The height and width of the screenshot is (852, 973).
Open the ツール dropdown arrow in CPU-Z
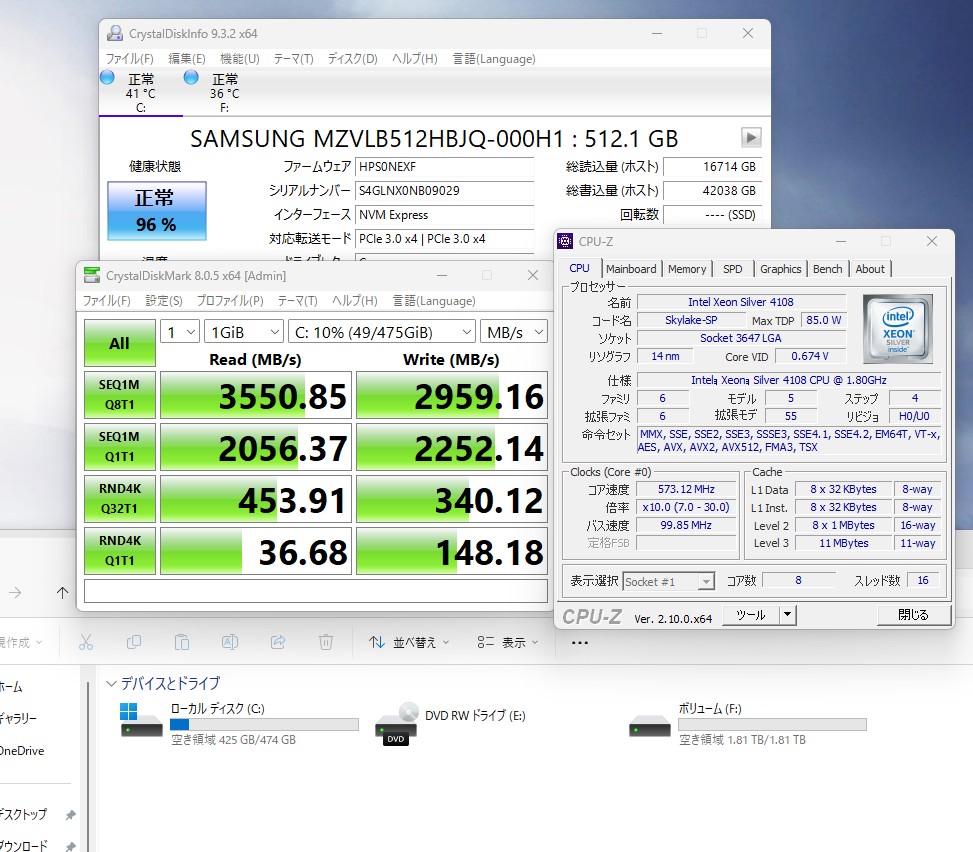click(x=787, y=615)
